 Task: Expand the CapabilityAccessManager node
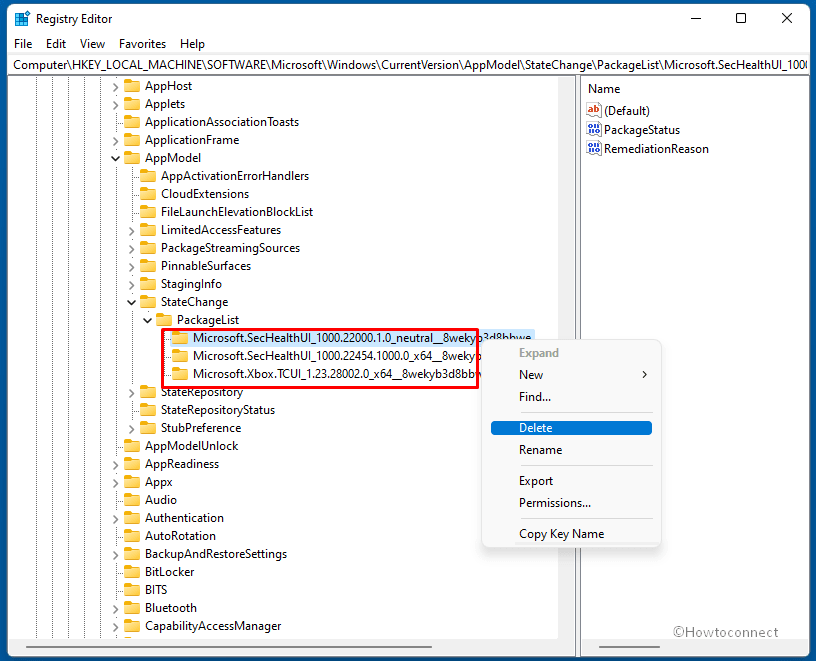click(x=116, y=627)
